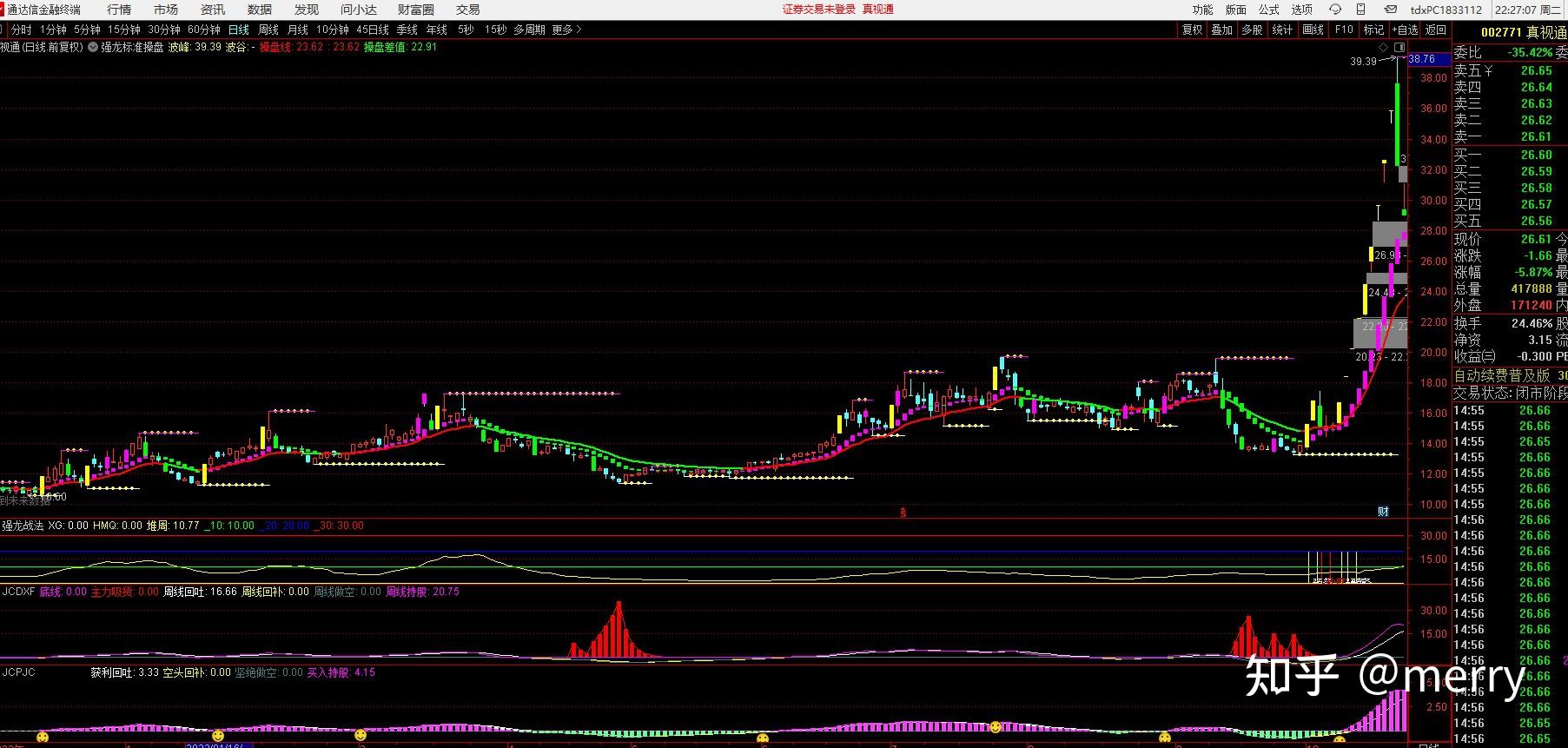Image resolution: width=1568 pixels, height=748 pixels.
Task: Click the red $ marker below the candles
Action: click(903, 513)
